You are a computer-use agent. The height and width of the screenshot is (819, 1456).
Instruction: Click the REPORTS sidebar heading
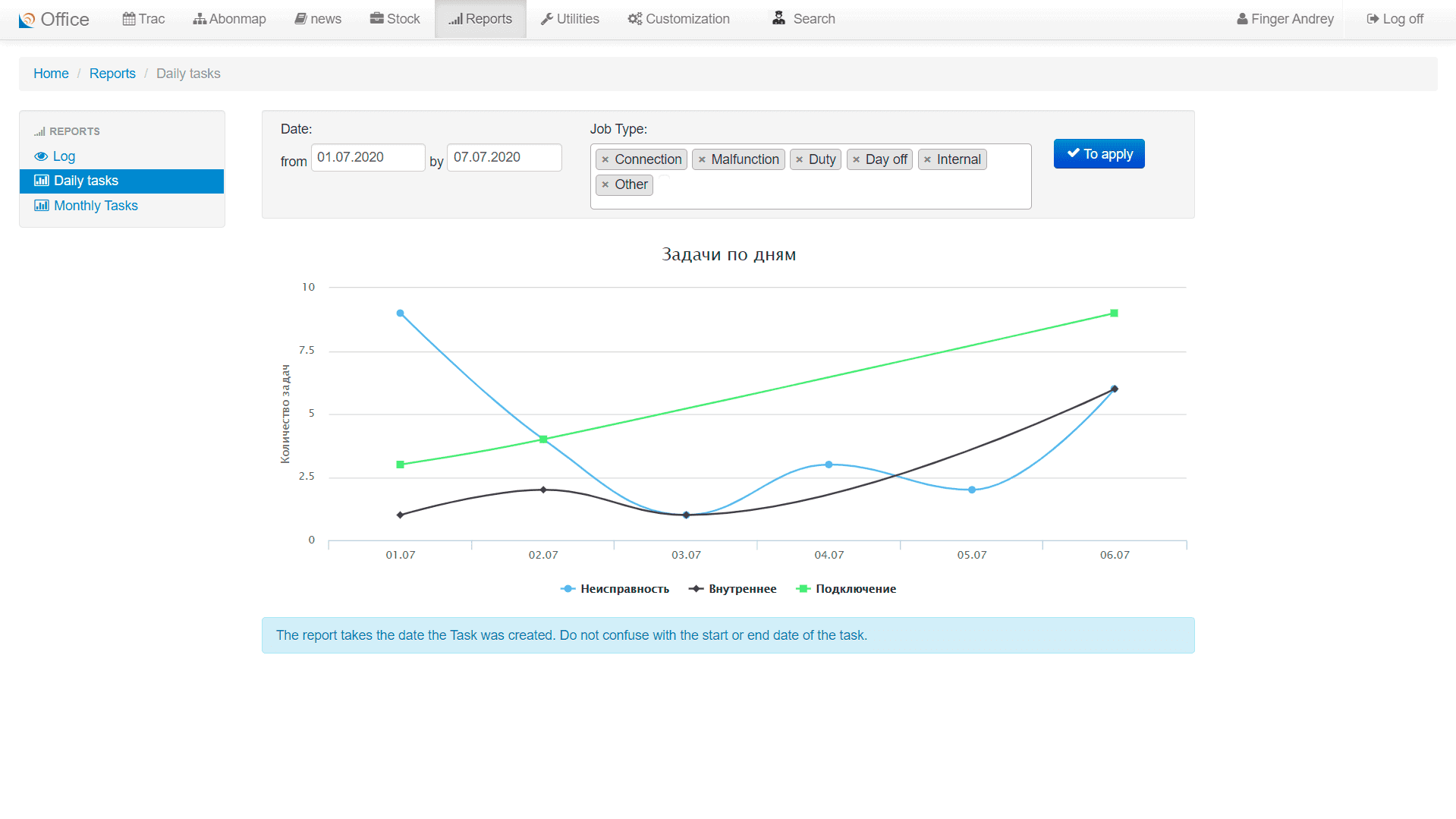(74, 131)
